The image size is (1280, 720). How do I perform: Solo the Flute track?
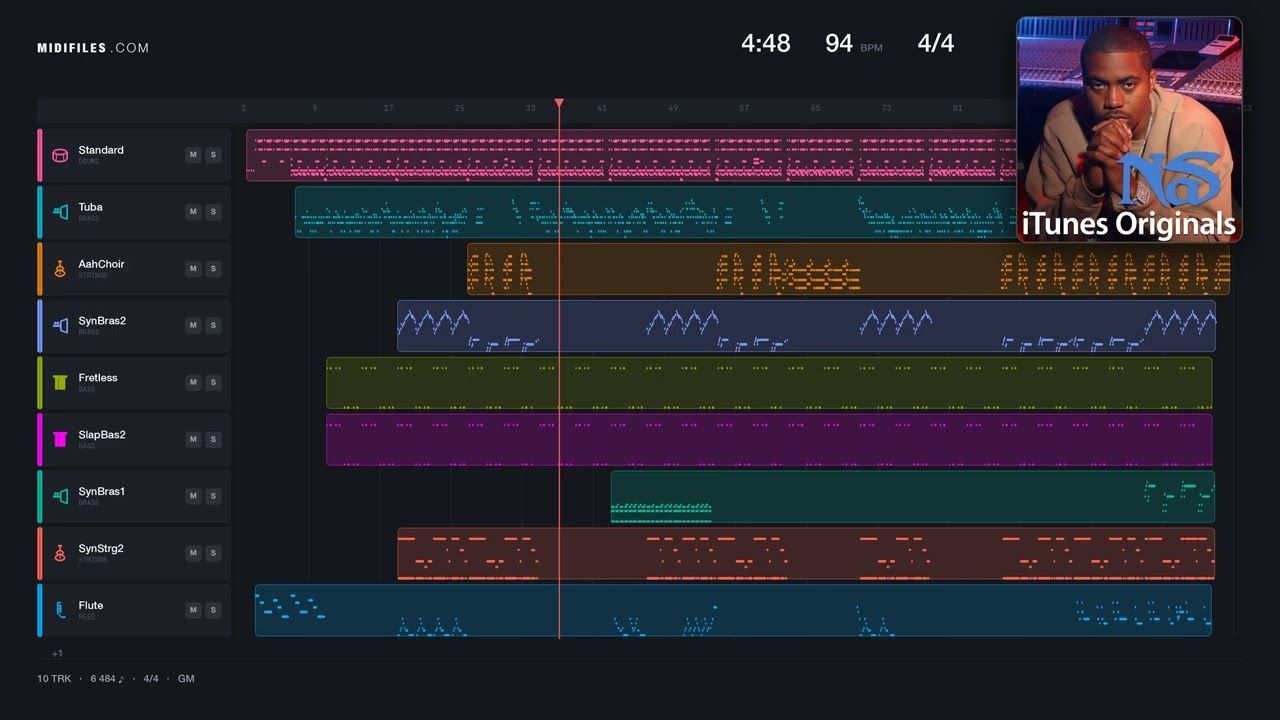(x=213, y=611)
